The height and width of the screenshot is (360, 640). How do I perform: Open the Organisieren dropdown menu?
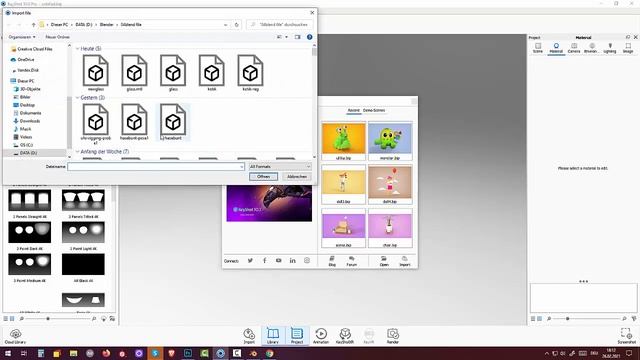22,37
